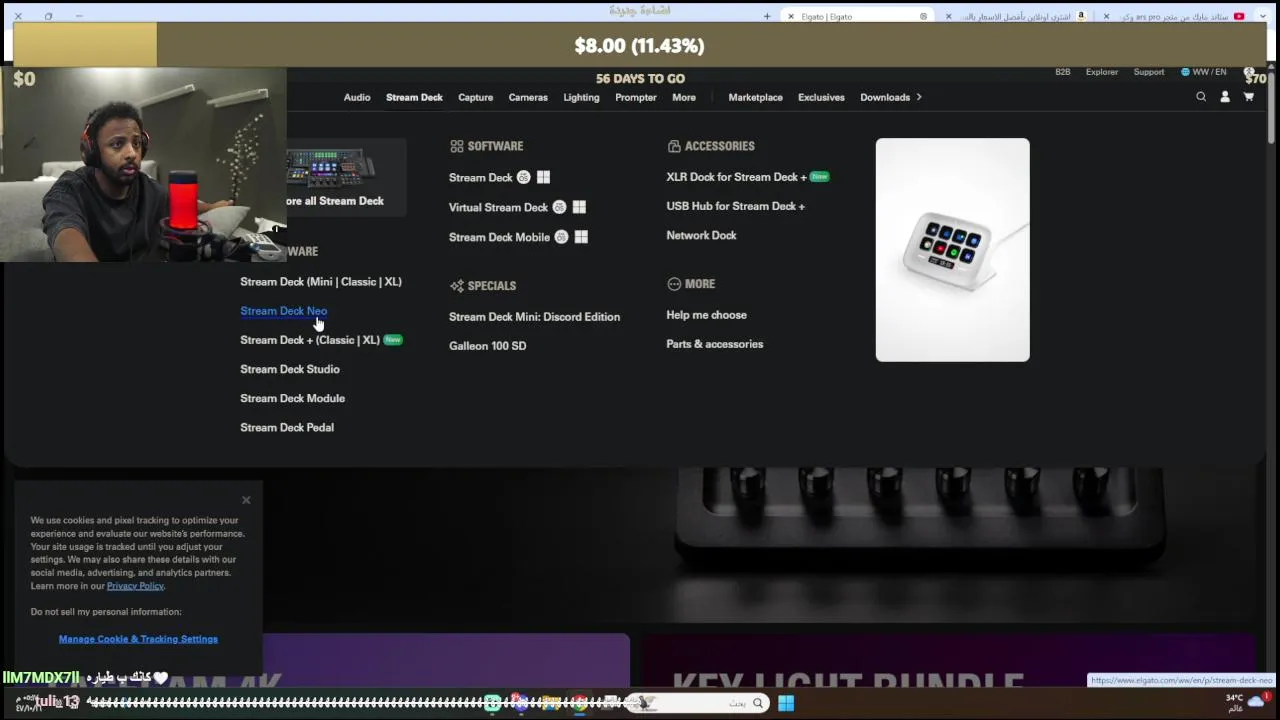
Task: Open the Stream Deck menu
Action: (x=414, y=97)
